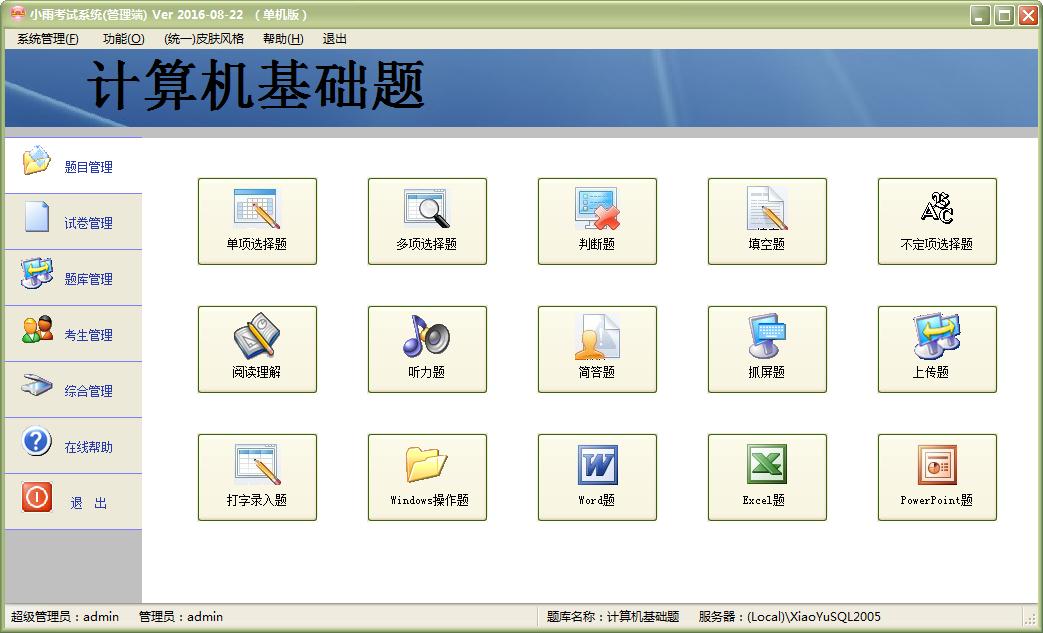
Task: Open the 打字录入题 question type
Action: click(x=257, y=477)
